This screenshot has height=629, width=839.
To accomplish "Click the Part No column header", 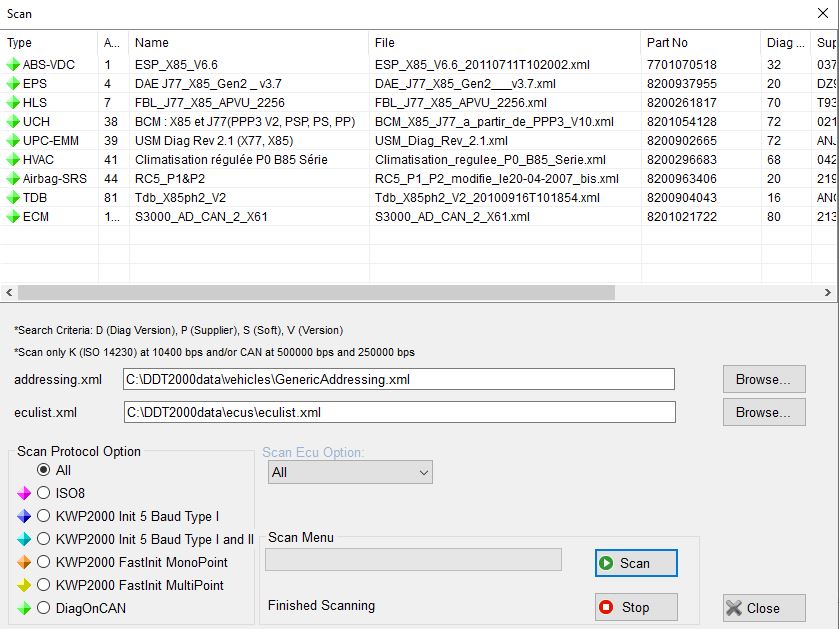I will [700, 43].
